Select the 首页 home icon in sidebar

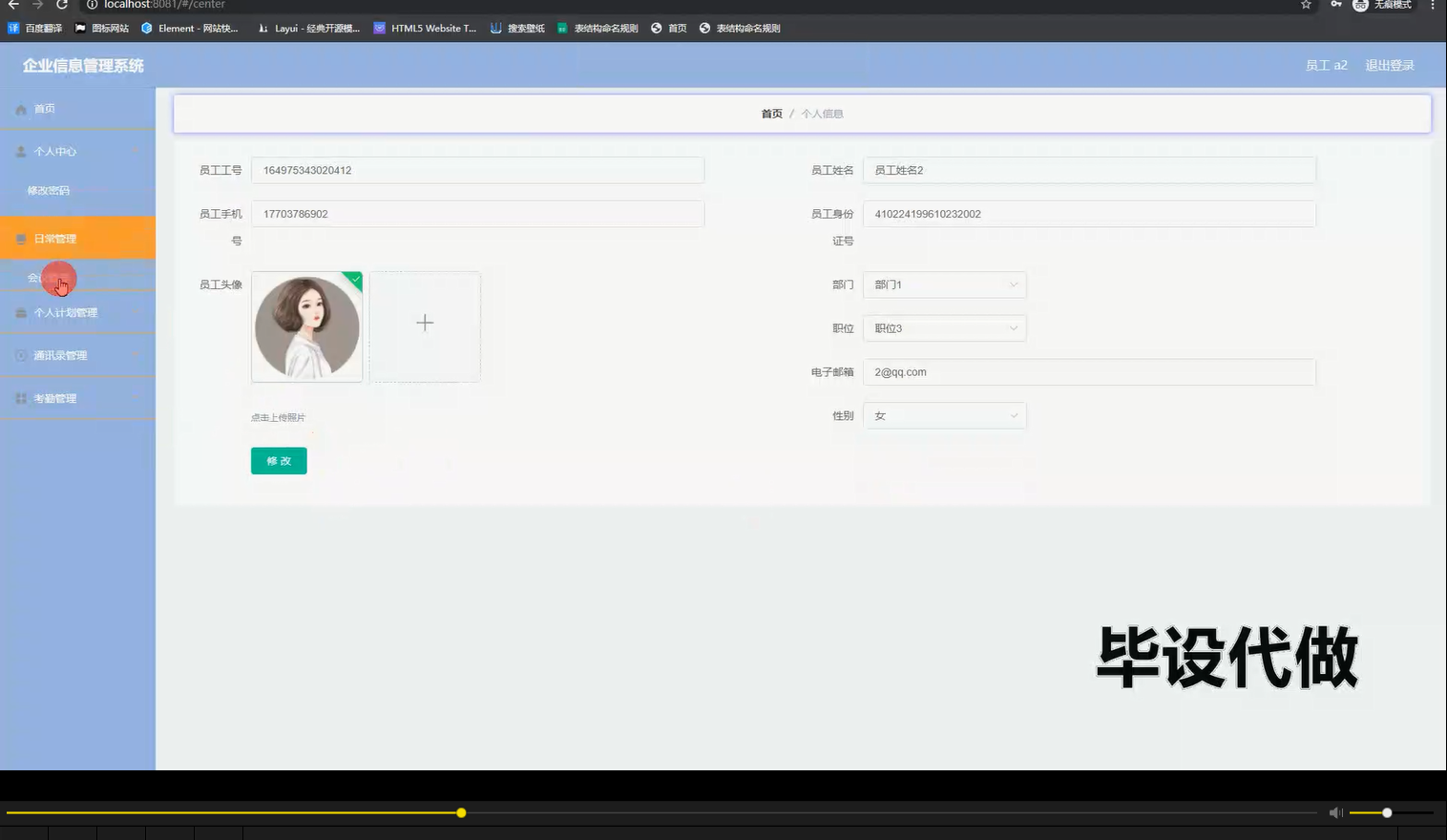20,108
